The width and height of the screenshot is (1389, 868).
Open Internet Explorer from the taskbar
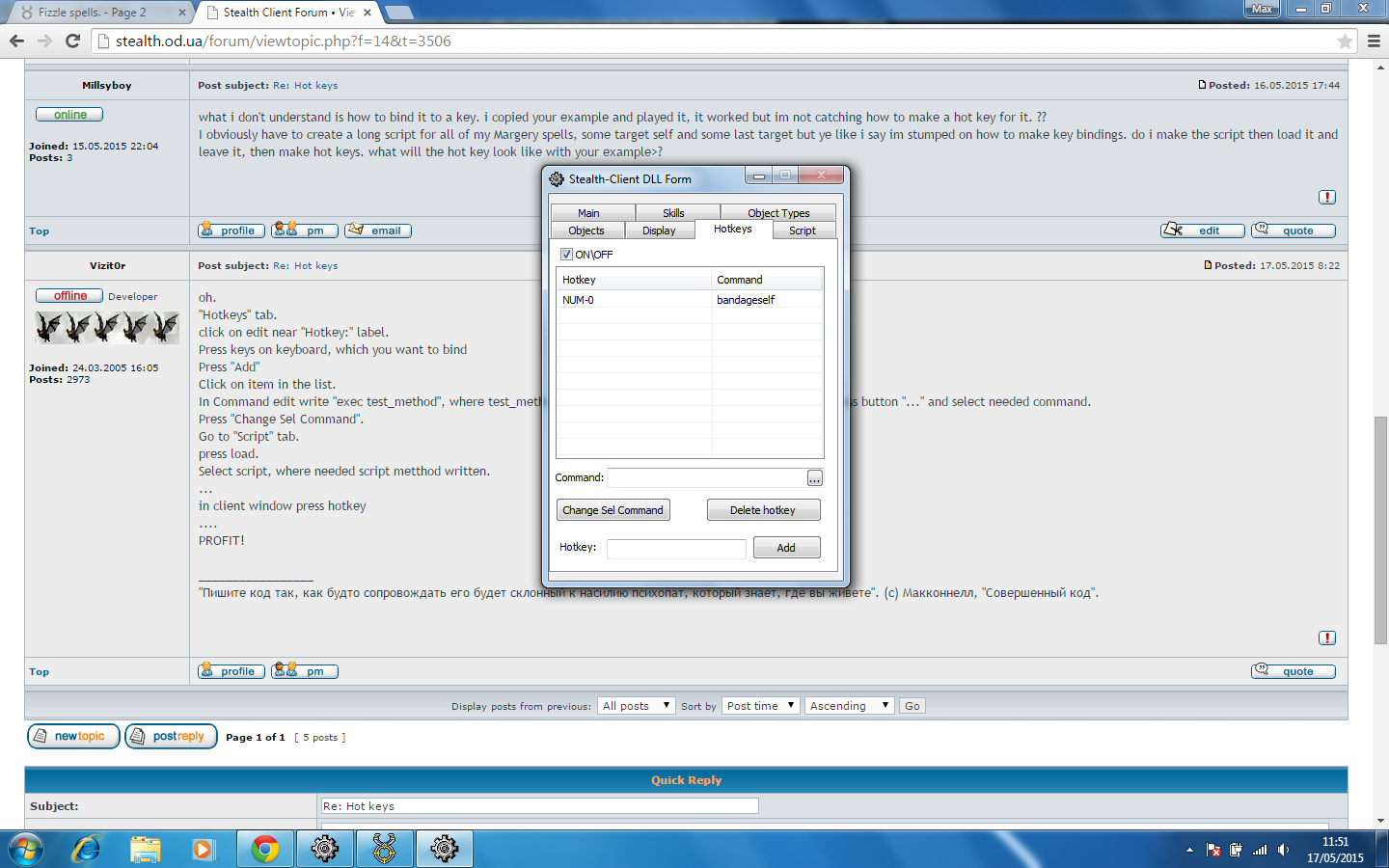[87, 849]
